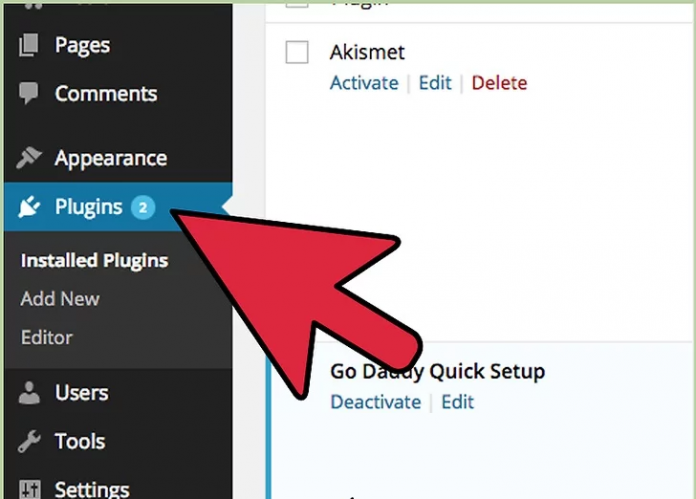The height and width of the screenshot is (499, 696).
Task: Click the Appearance paintbrush icon
Action: [x=30, y=158]
